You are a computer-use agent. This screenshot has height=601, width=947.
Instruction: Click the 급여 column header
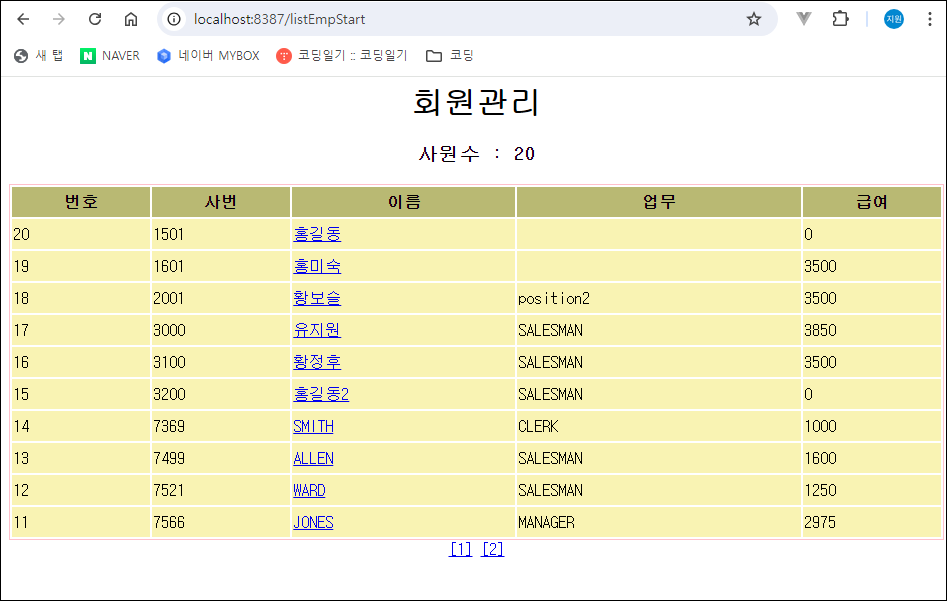(x=872, y=202)
